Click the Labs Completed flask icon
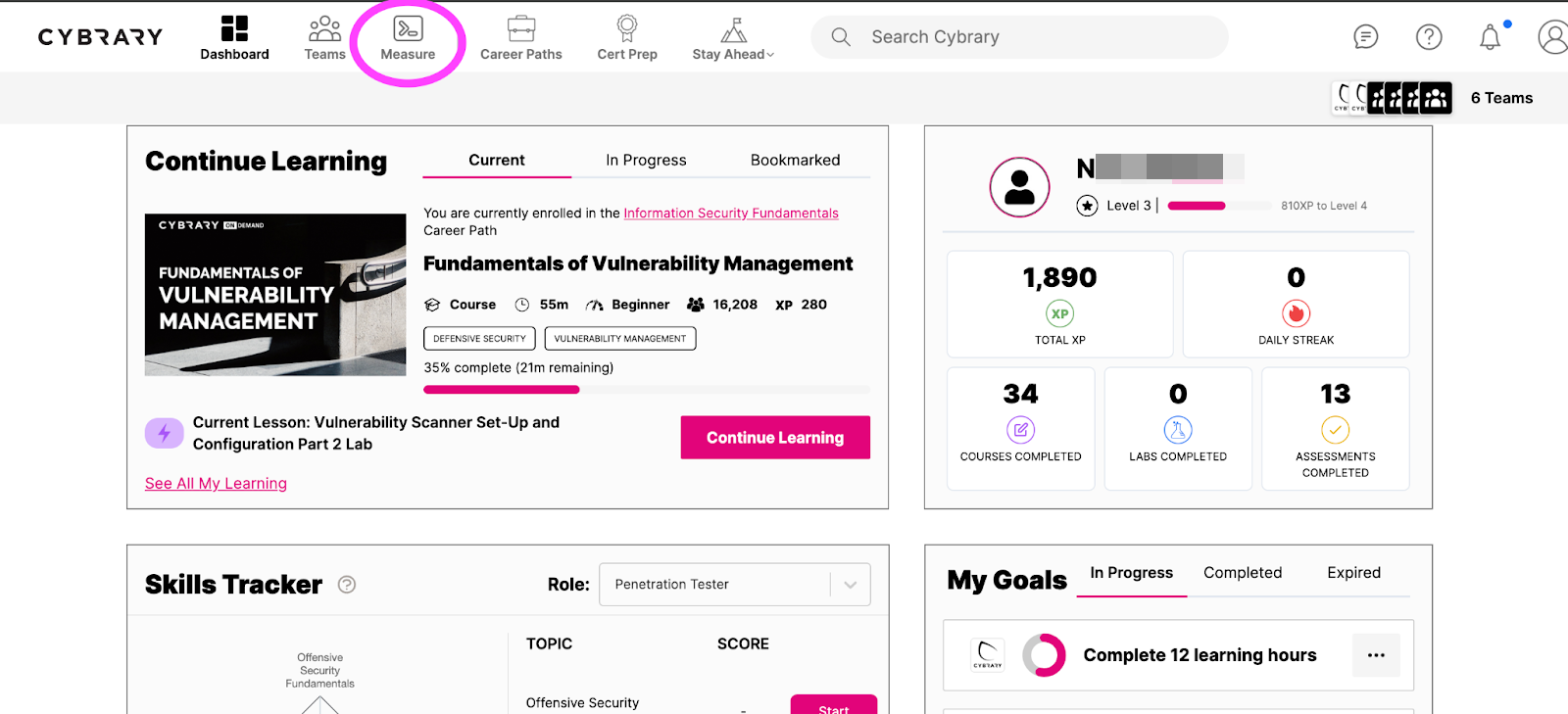The width and height of the screenshot is (1568, 714). [x=1178, y=430]
